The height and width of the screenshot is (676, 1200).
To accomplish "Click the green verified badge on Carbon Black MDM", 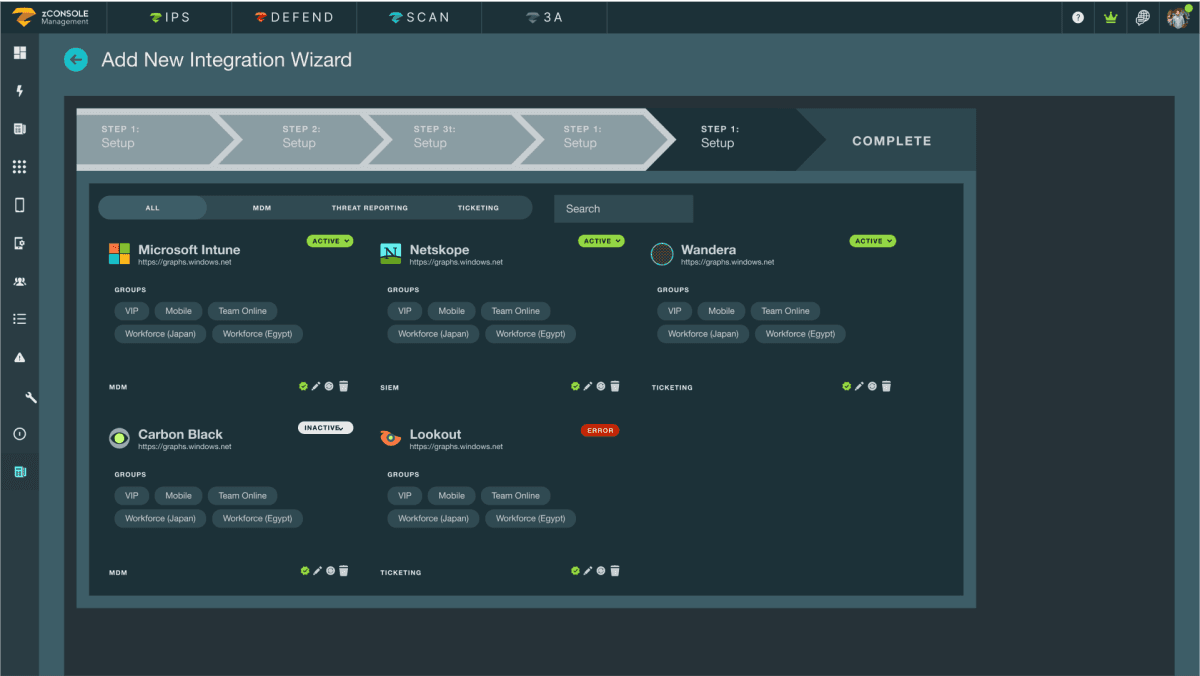I will pyautogui.click(x=304, y=570).
